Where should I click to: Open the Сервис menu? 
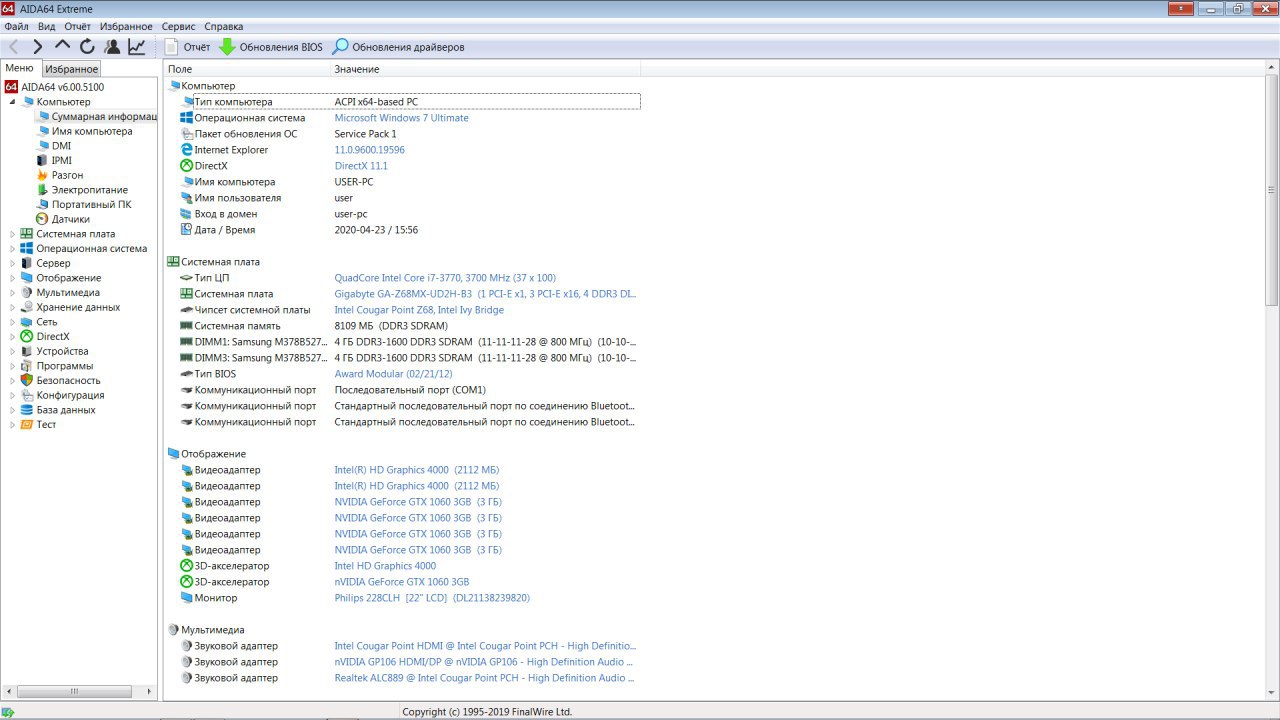tap(178, 26)
